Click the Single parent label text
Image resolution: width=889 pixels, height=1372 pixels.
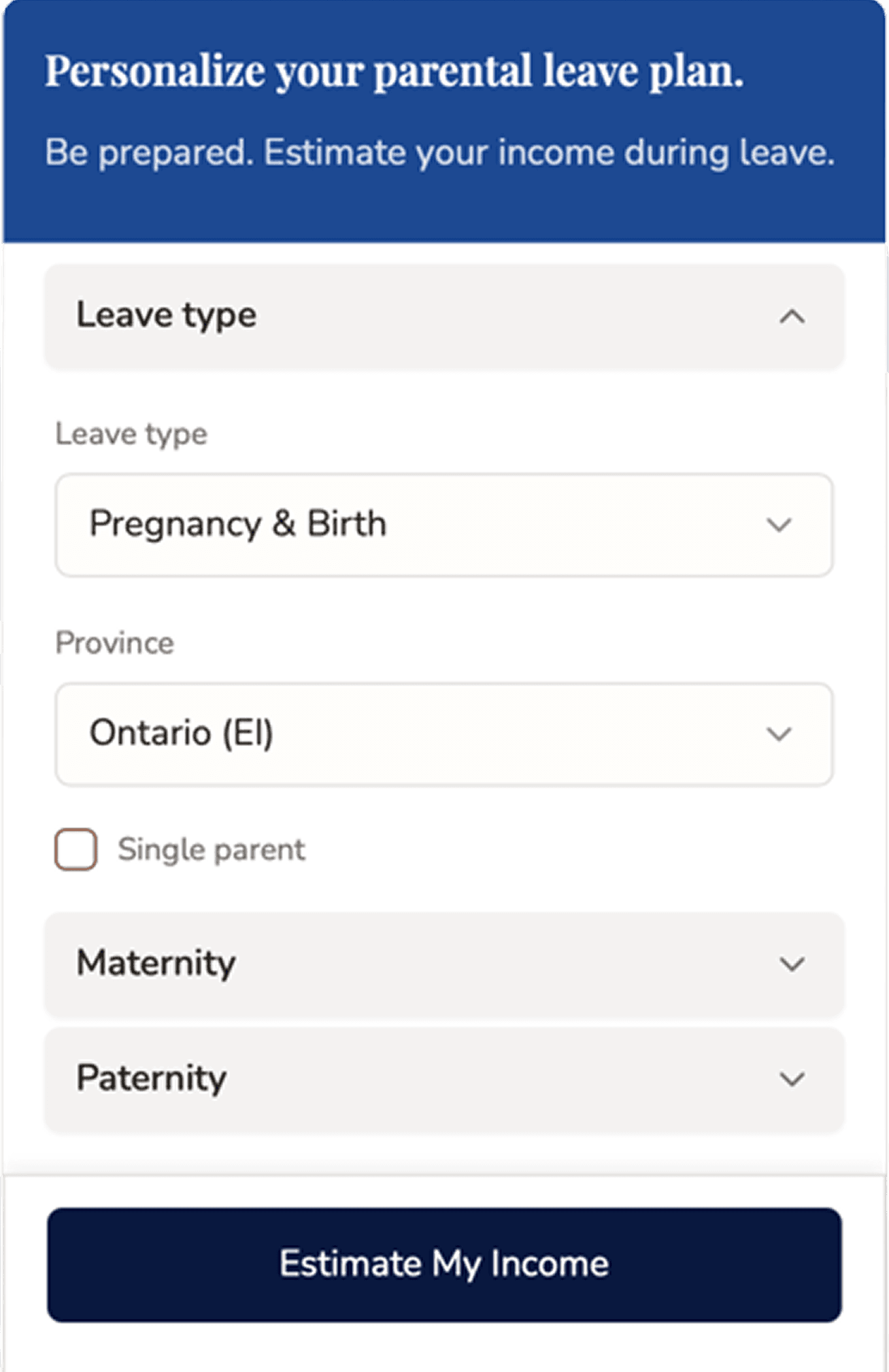(x=211, y=850)
